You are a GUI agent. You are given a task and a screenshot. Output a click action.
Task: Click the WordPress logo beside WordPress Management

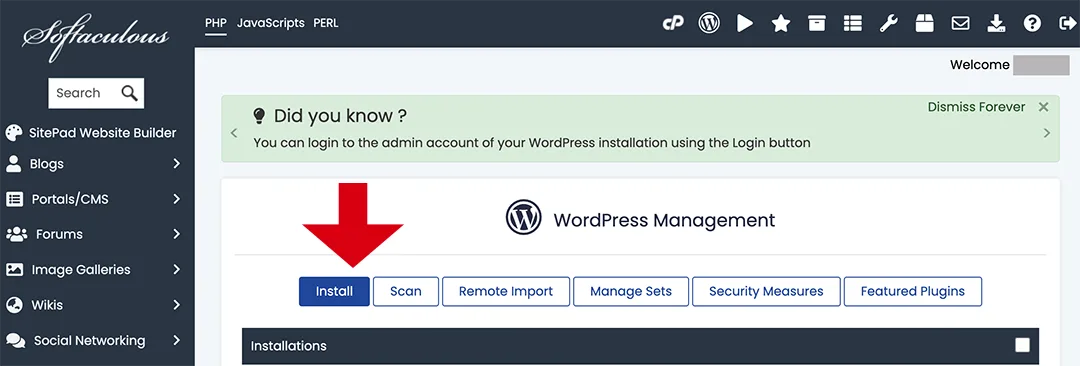[x=524, y=218]
